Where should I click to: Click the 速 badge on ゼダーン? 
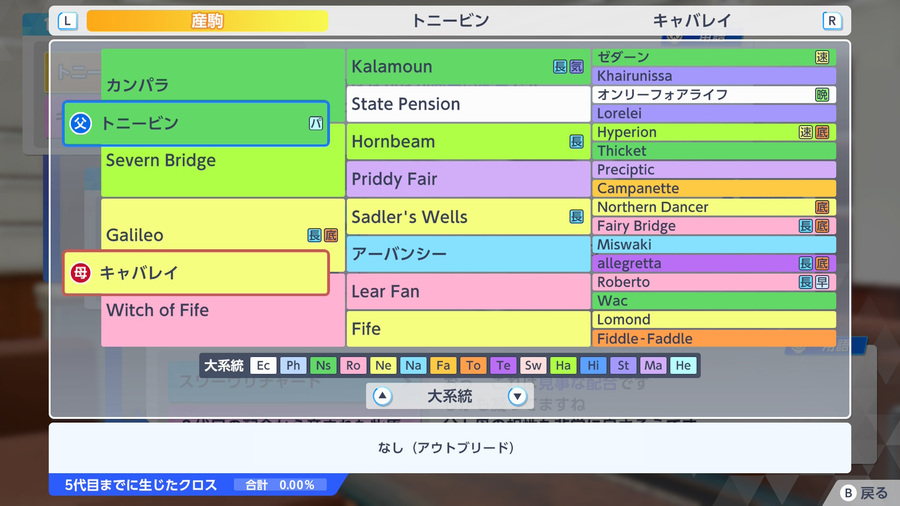pyautogui.click(x=822, y=57)
